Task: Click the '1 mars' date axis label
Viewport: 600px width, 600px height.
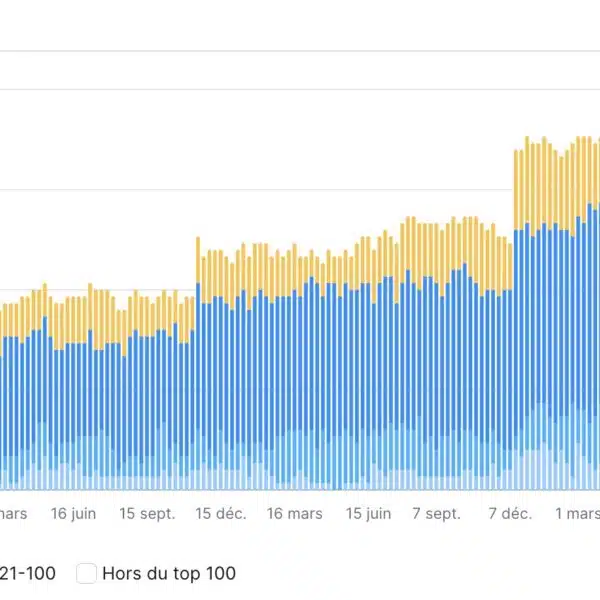Action: (578, 513)
